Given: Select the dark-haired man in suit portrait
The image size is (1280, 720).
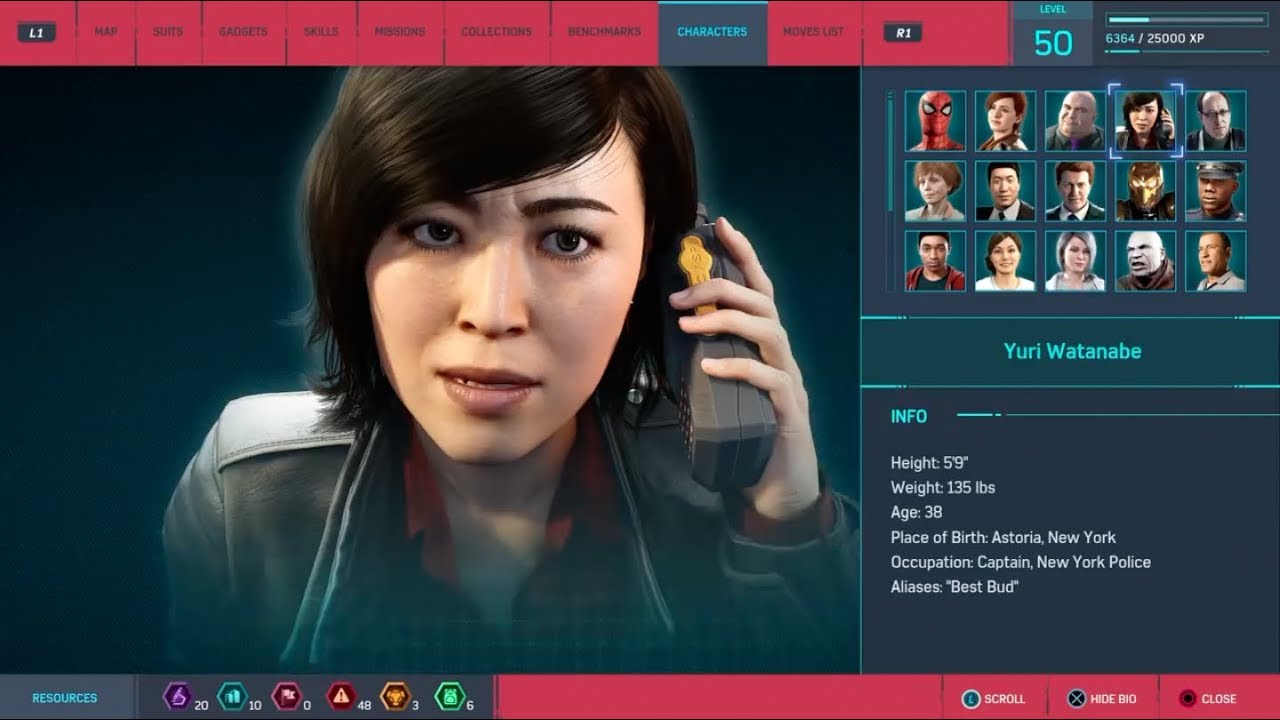Looking at the screenshot, I should point(1005,191).
